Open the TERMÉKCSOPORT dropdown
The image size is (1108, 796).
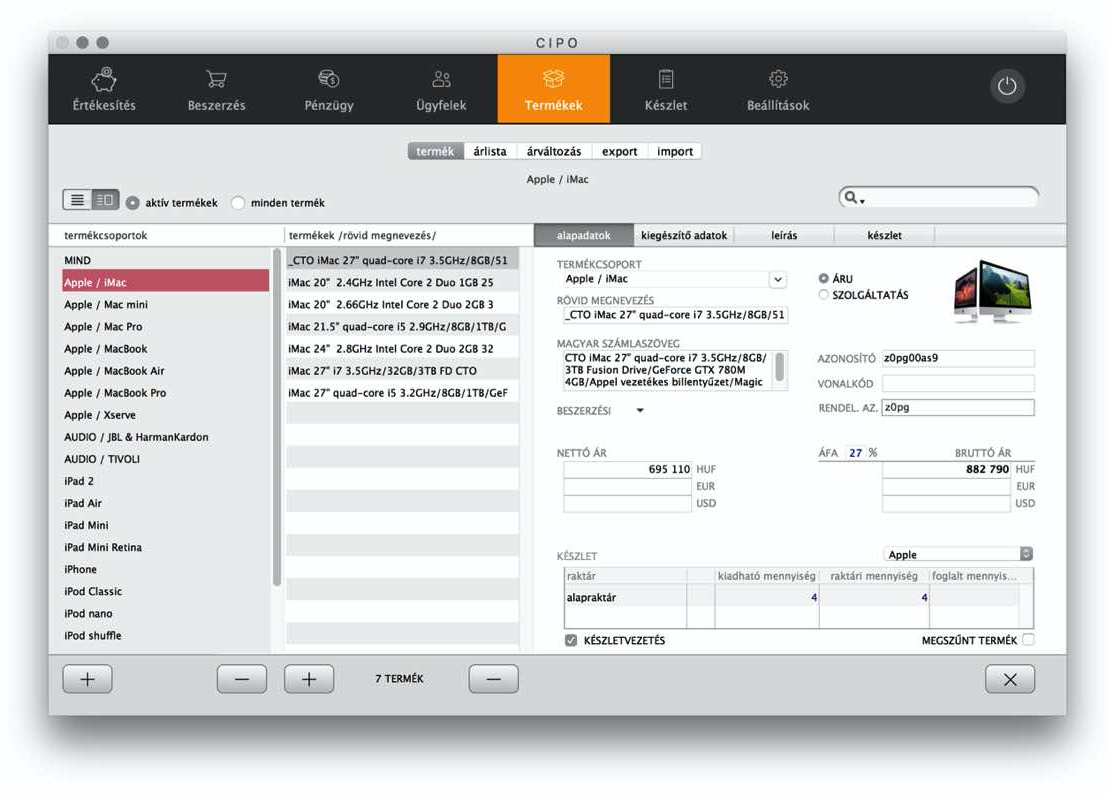pyautogui.click(x=777, y=279)
